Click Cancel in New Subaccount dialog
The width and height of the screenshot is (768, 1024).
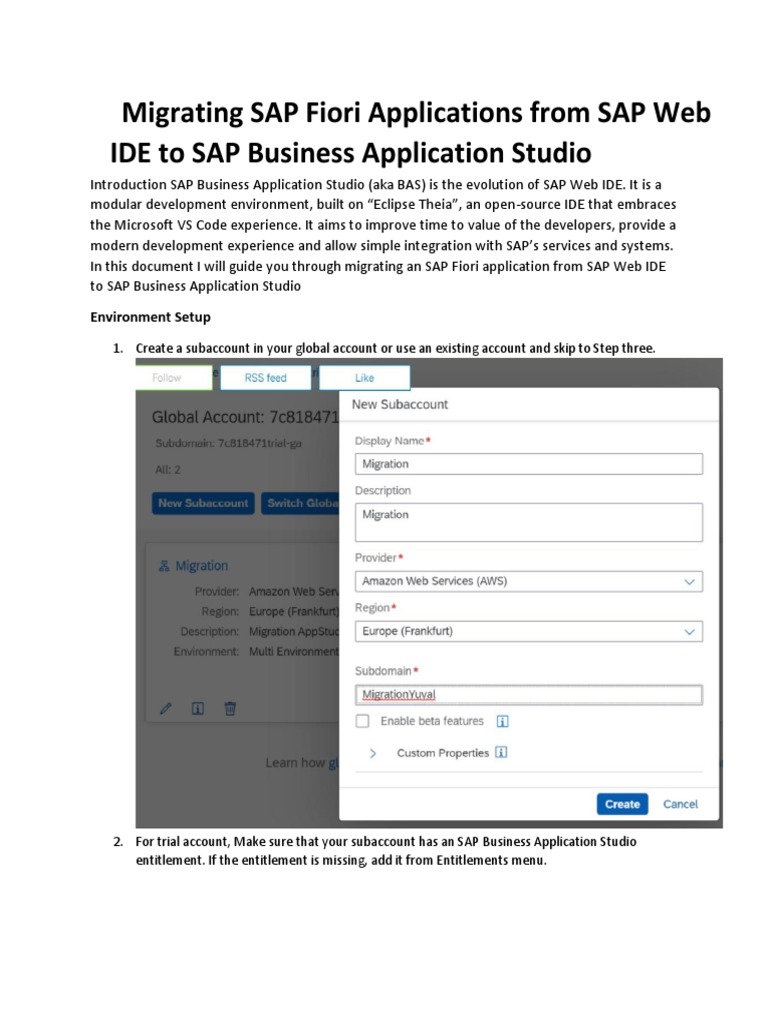tap(680, 804)
